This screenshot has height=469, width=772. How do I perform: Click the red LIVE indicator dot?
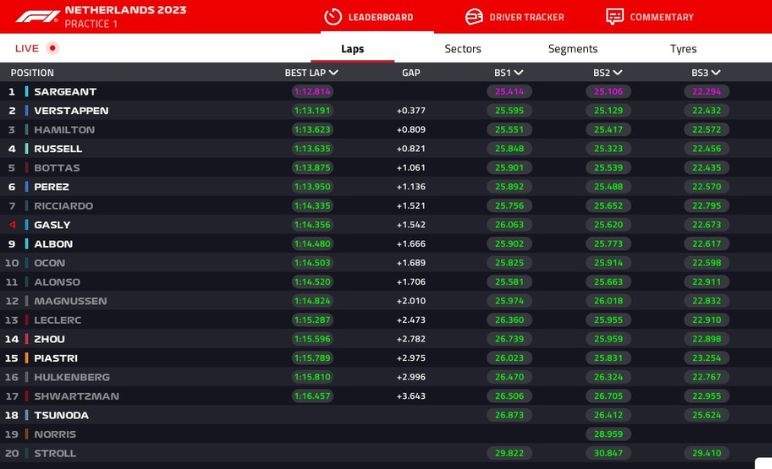click(x=52, y=48)
